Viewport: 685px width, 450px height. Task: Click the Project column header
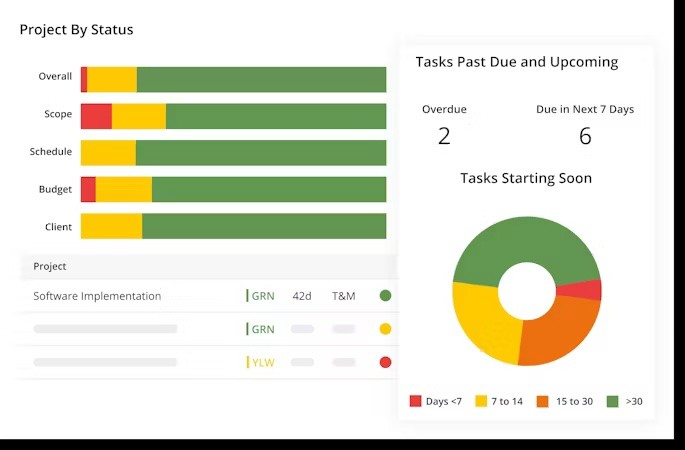[50, 266]
